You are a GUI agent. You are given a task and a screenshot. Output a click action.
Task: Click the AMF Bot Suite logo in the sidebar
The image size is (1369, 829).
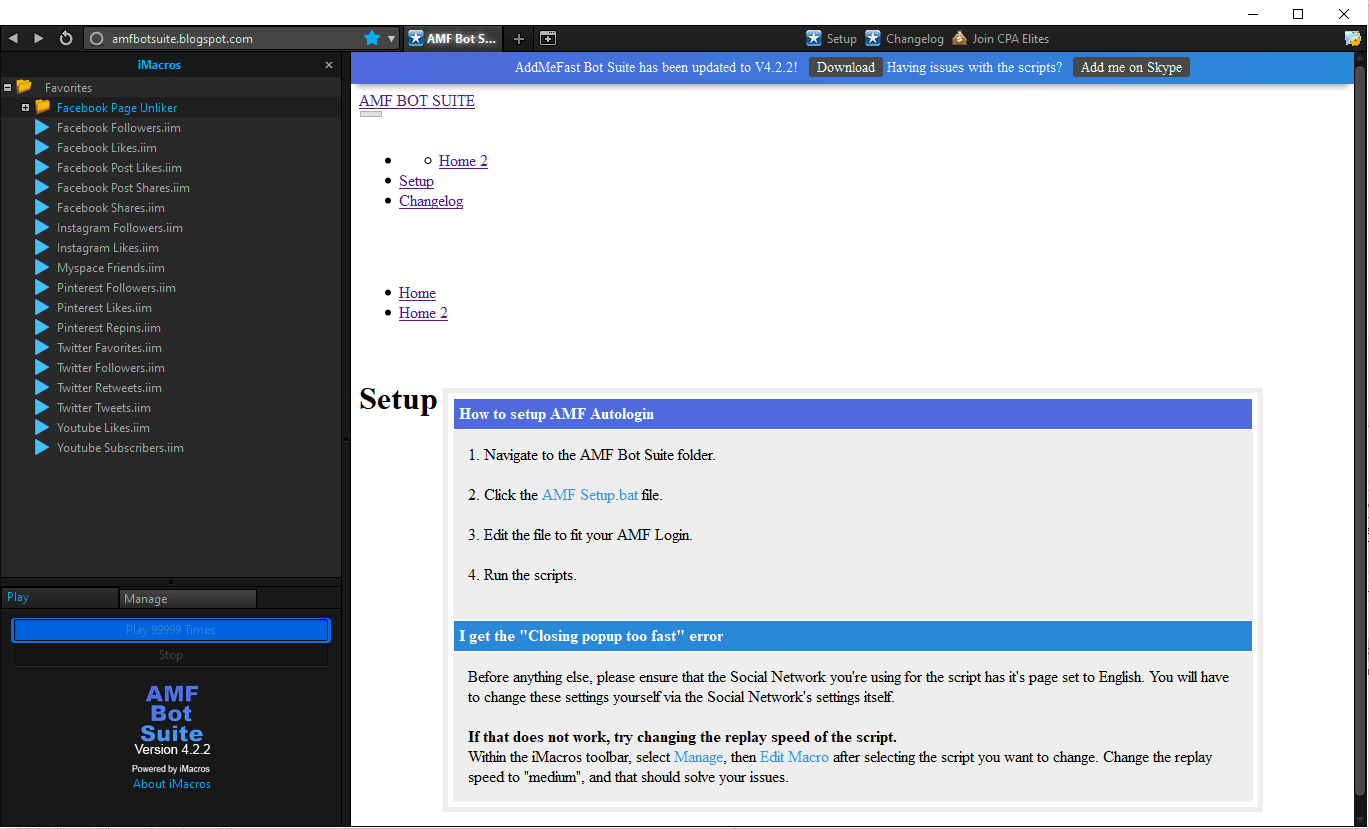(171, 713)
